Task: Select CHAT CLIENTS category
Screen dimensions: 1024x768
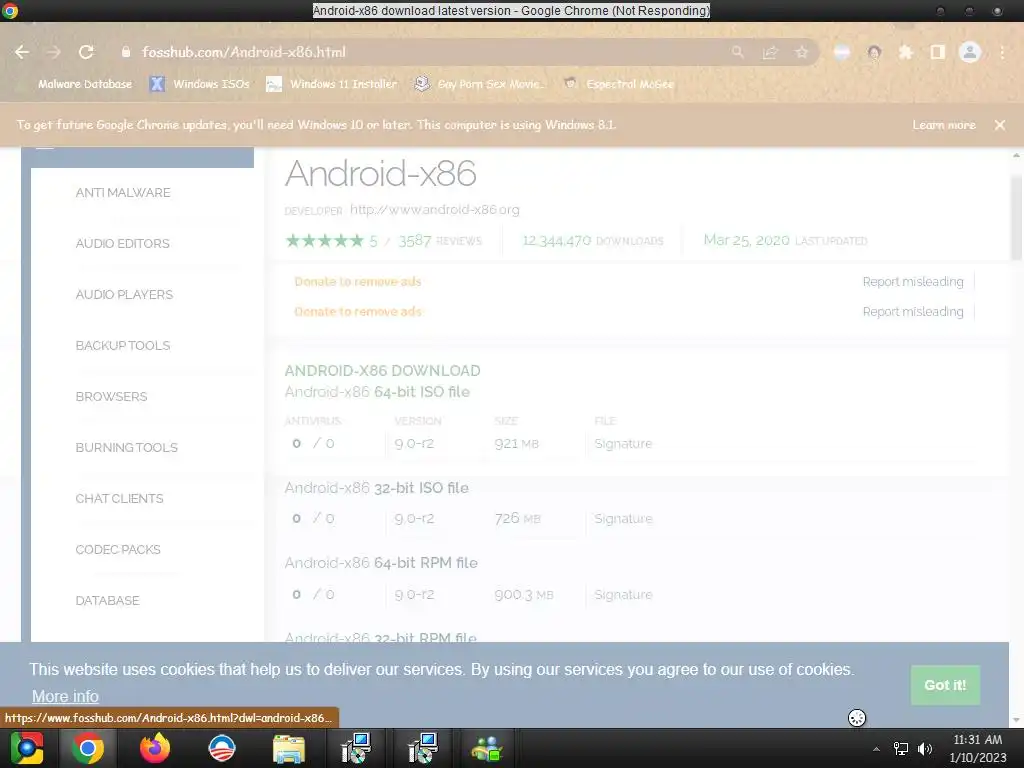Action: (120, 498)
